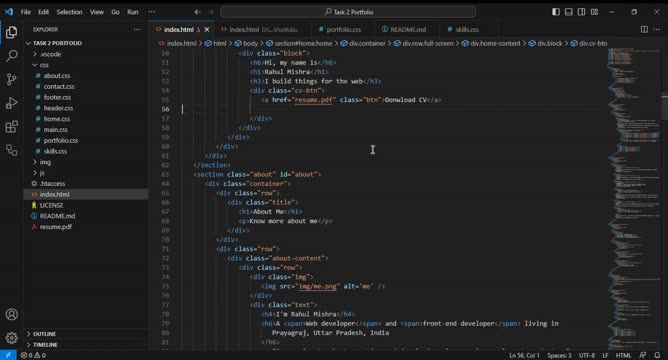Click the bottom activity bar icon below Extensions
This screenshot has height=360, width=668.
(12, 150)
